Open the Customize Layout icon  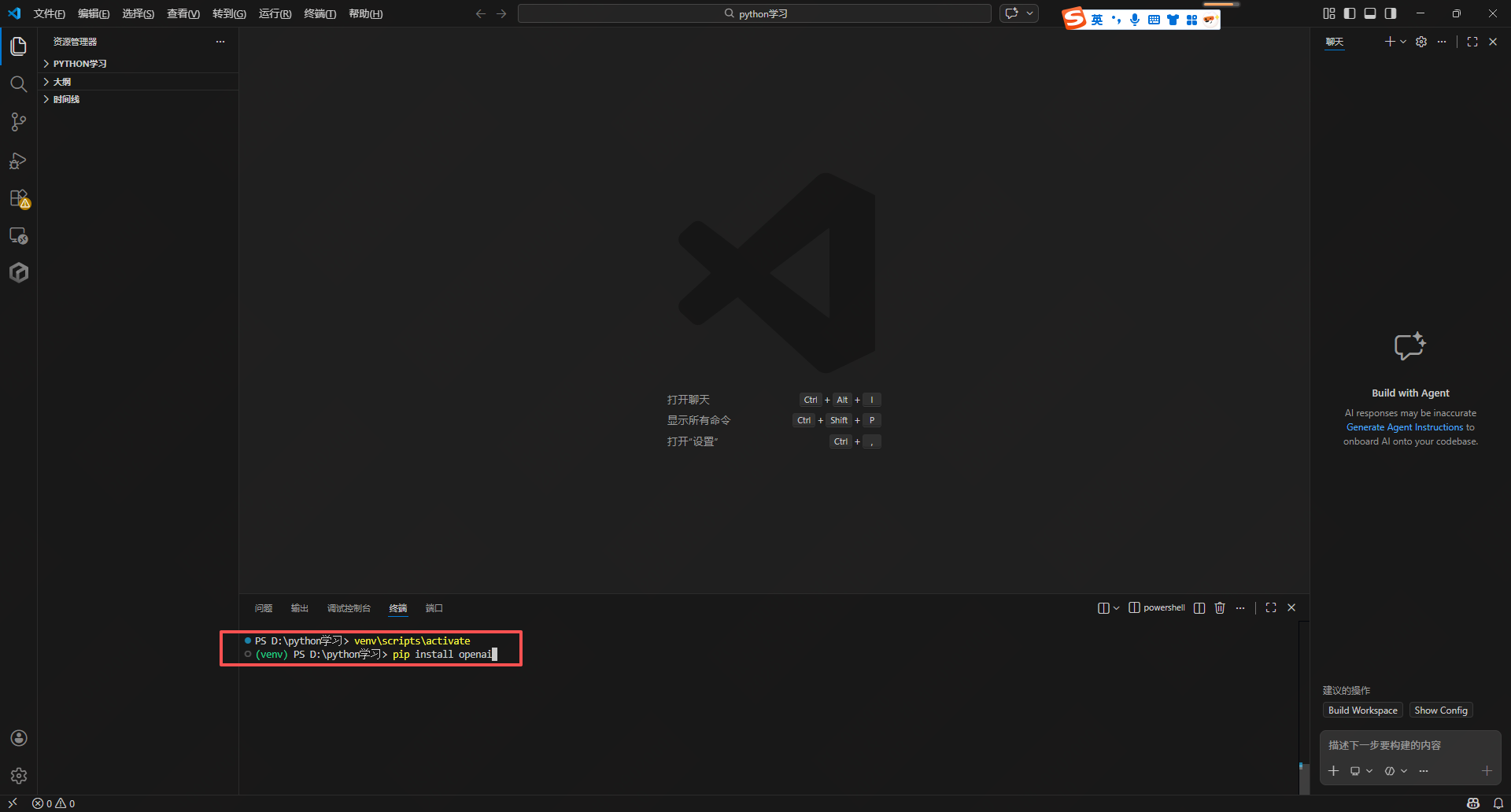coord(1329,13)
